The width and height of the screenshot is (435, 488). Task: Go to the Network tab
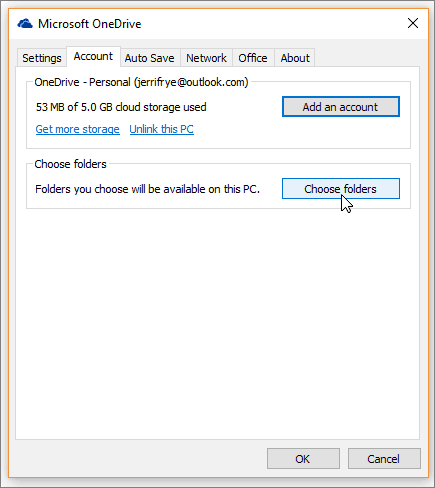(206, 58)
